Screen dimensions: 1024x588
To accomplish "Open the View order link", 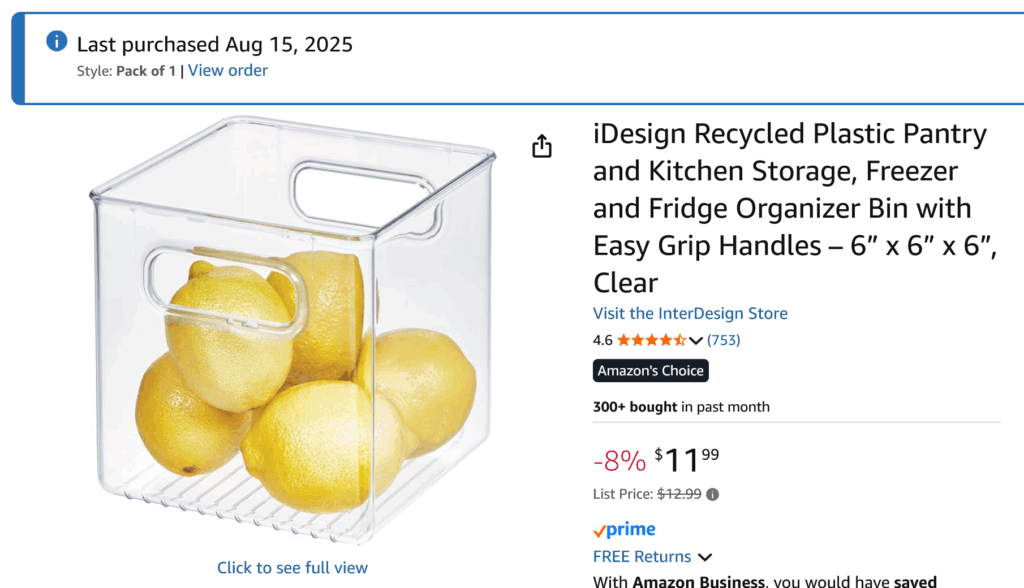I will [228, 70].
